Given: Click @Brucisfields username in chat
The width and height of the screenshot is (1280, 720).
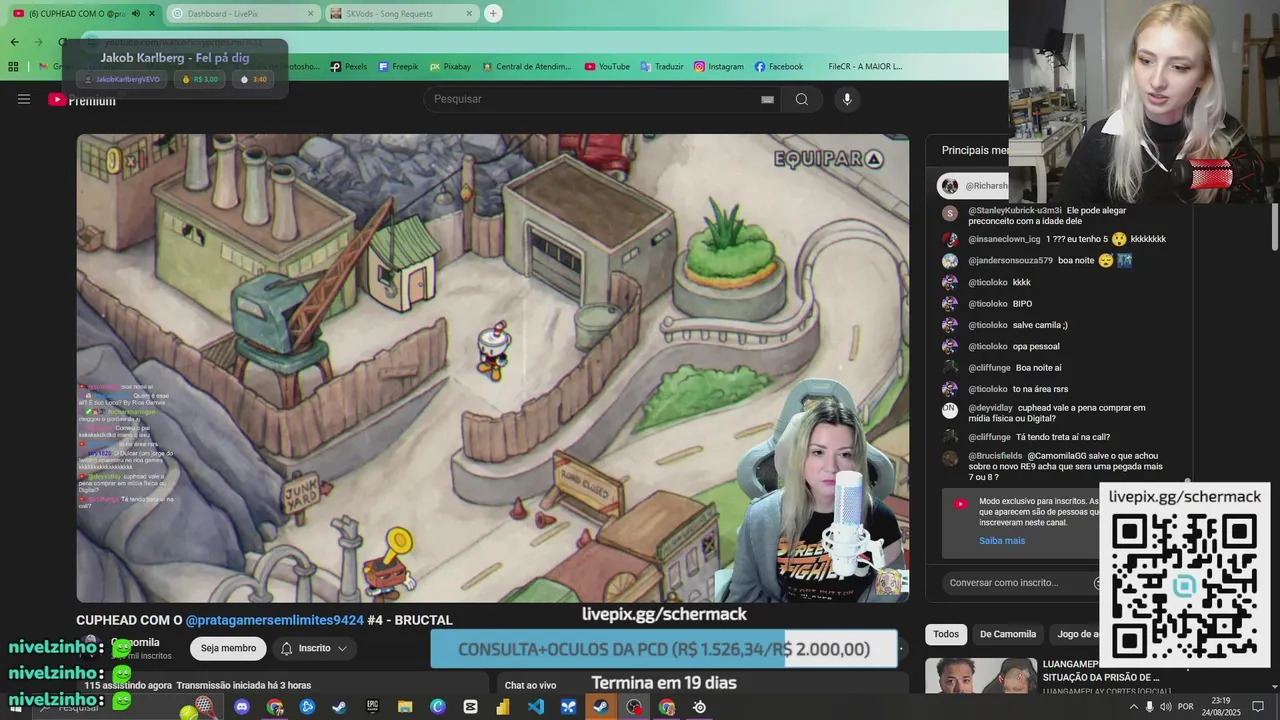Looking at the screenshot, I should click(995, 456).
